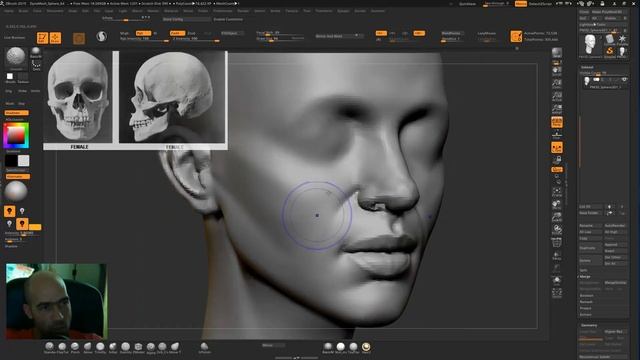640x360 pixels.
Task: Toggle Edit mode button
Action: 42,38
